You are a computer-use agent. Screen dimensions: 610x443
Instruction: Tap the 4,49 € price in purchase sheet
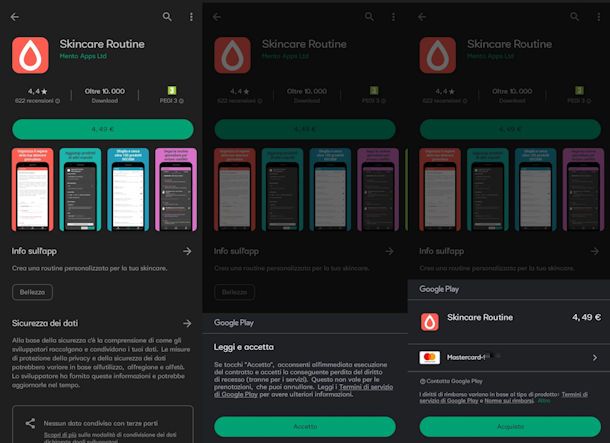[x=586, y=317]
